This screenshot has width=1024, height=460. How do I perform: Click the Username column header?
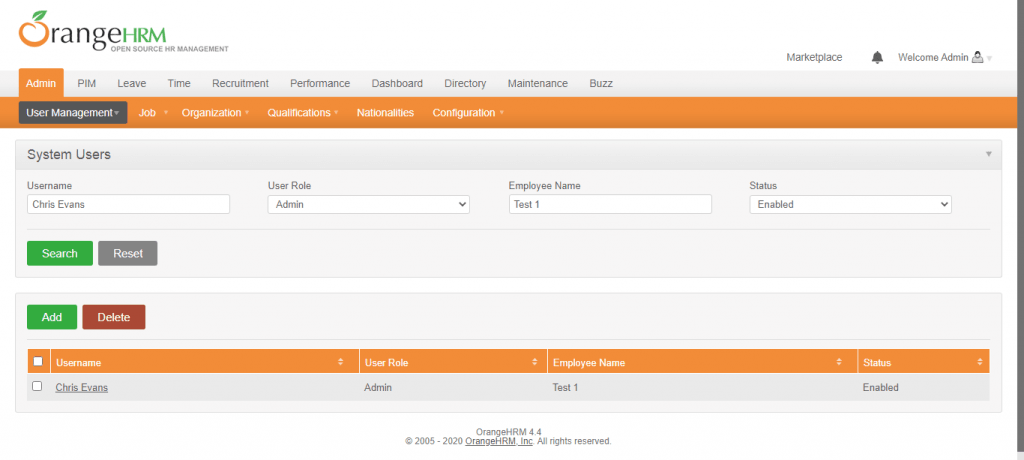78,363
